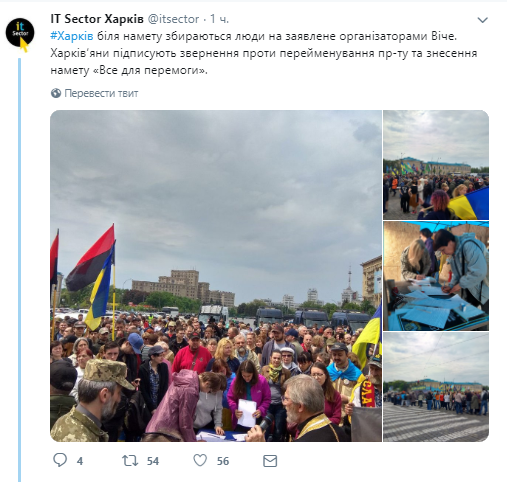Click the retweet arrows icon
507x486 pixels.
130,461
